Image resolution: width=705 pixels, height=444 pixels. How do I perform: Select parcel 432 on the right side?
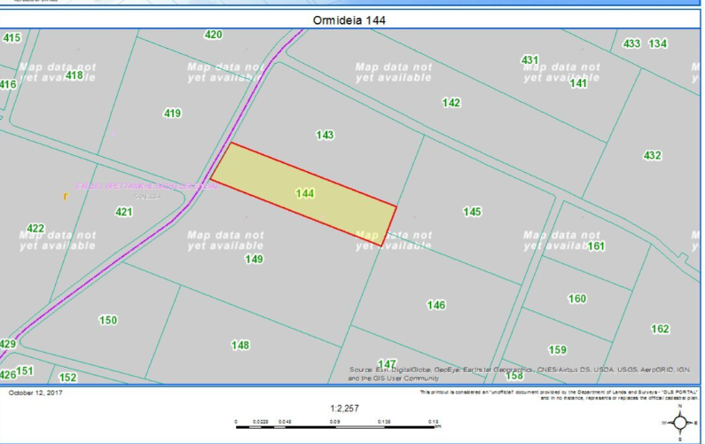(652, 156)
